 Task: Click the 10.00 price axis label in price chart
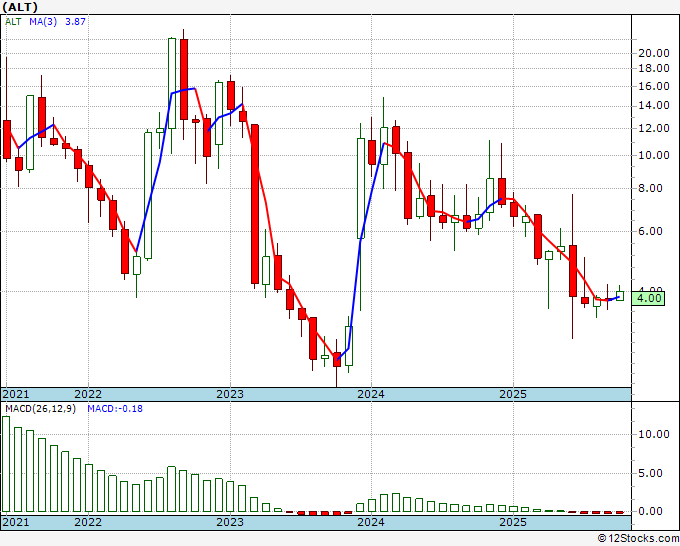pos(654,155)
